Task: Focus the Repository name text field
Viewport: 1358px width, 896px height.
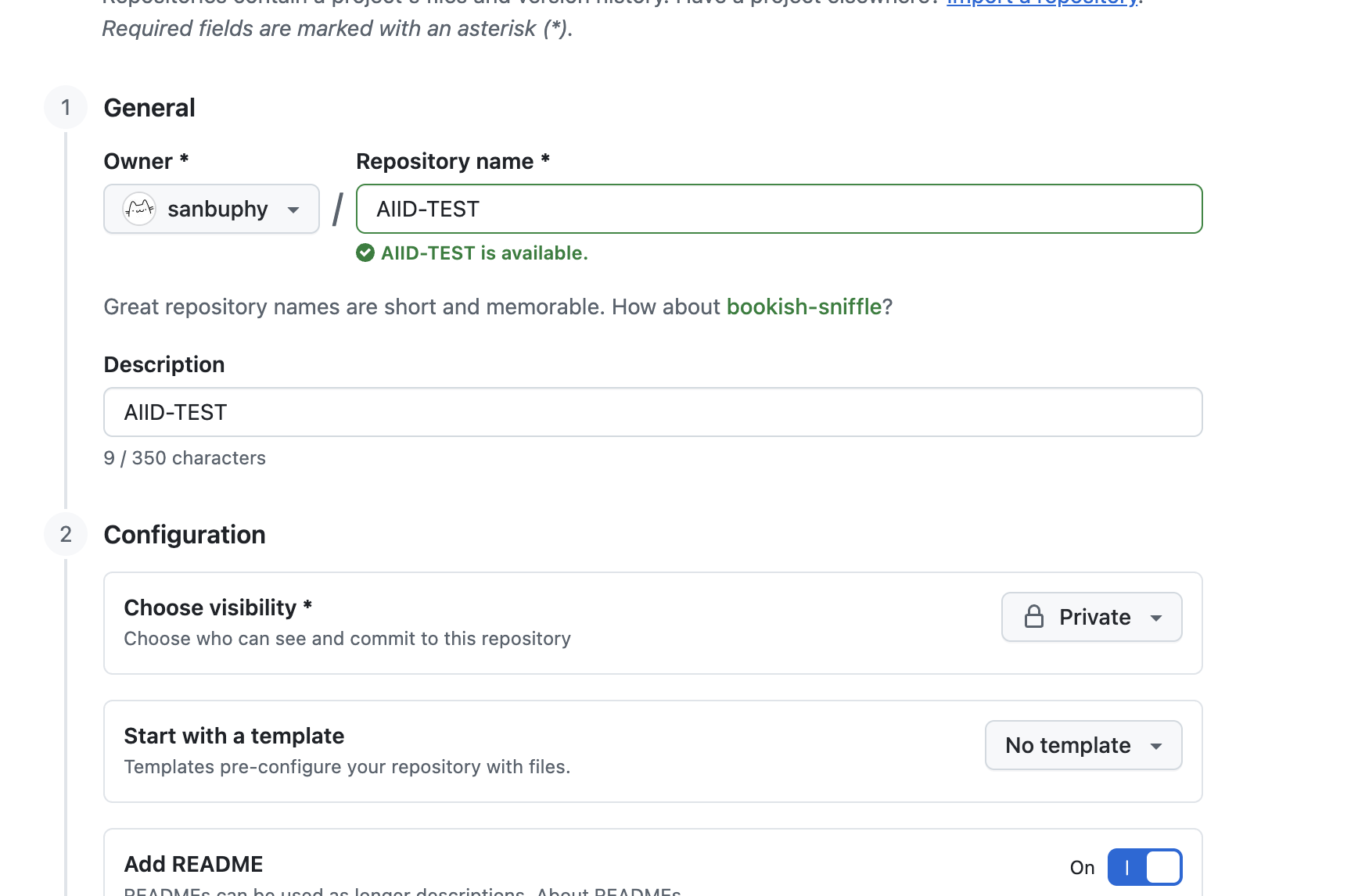Action: point(778,209)
